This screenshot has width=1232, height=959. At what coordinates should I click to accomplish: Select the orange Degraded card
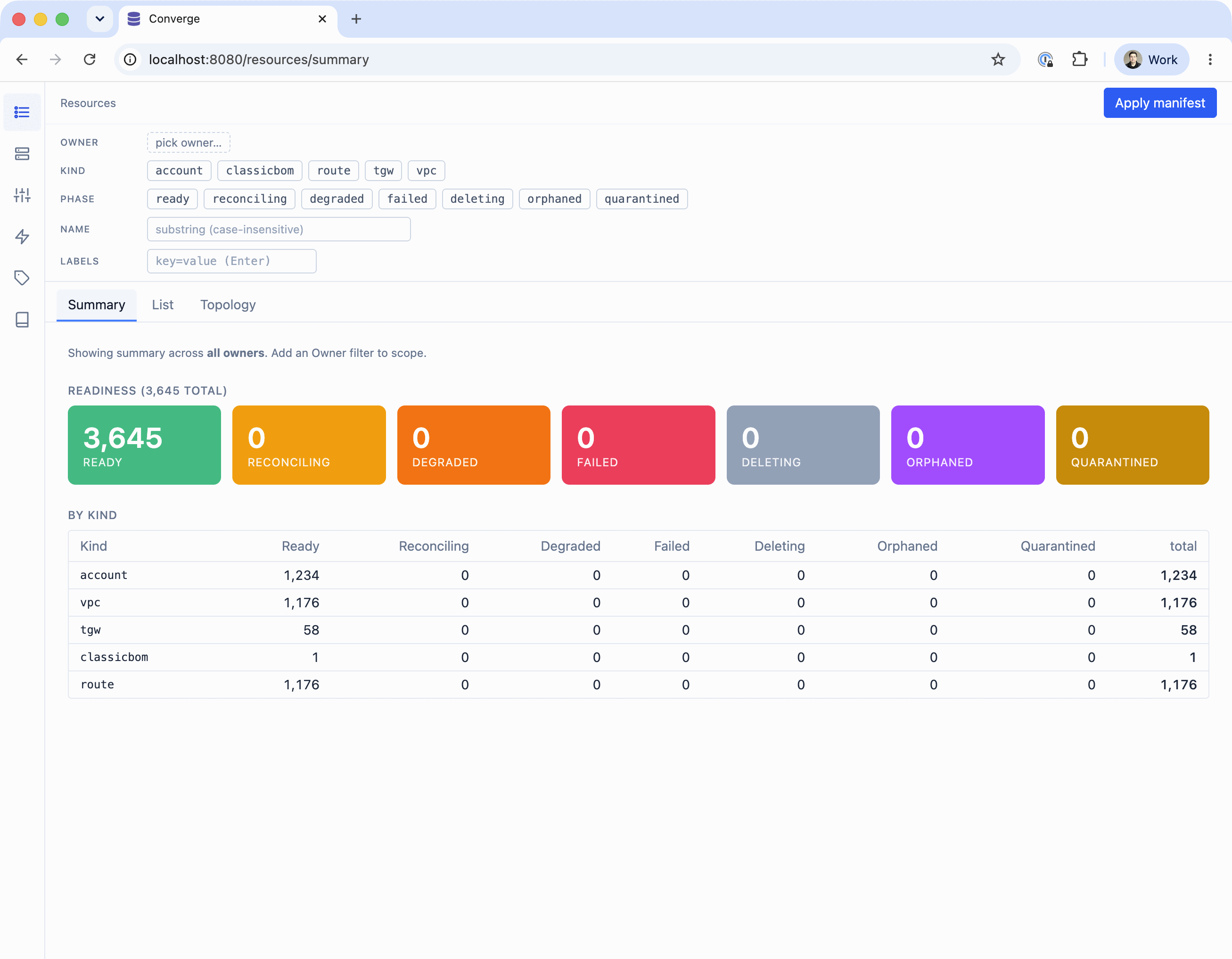474,445
